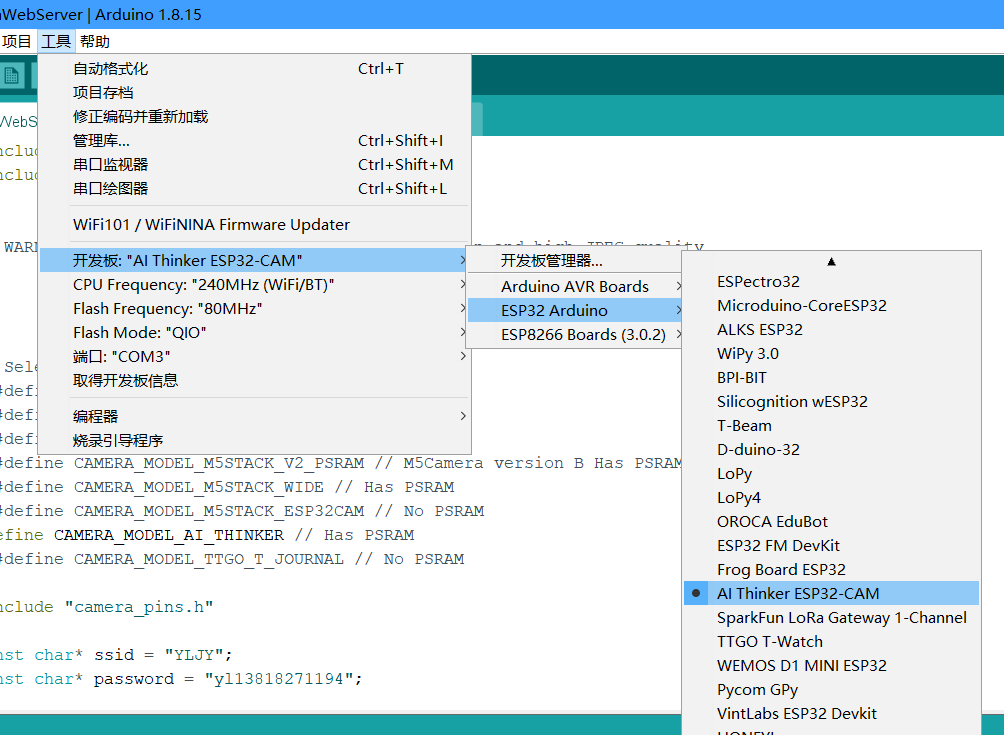The image size is (1004, 735).
Task: Click 取得开发板信息
Action: pos(255,380)
